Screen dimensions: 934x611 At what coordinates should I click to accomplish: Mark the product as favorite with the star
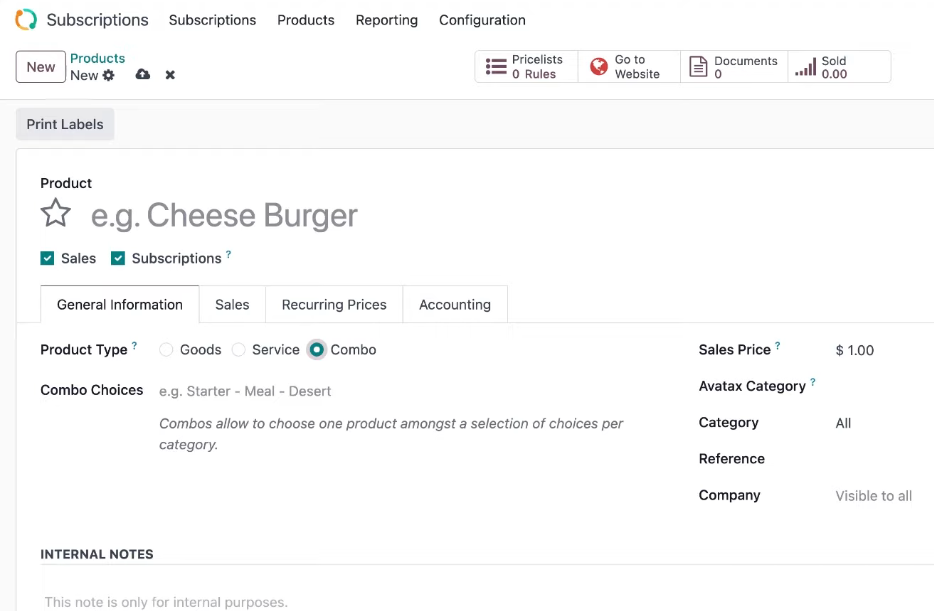click(56, 213)
